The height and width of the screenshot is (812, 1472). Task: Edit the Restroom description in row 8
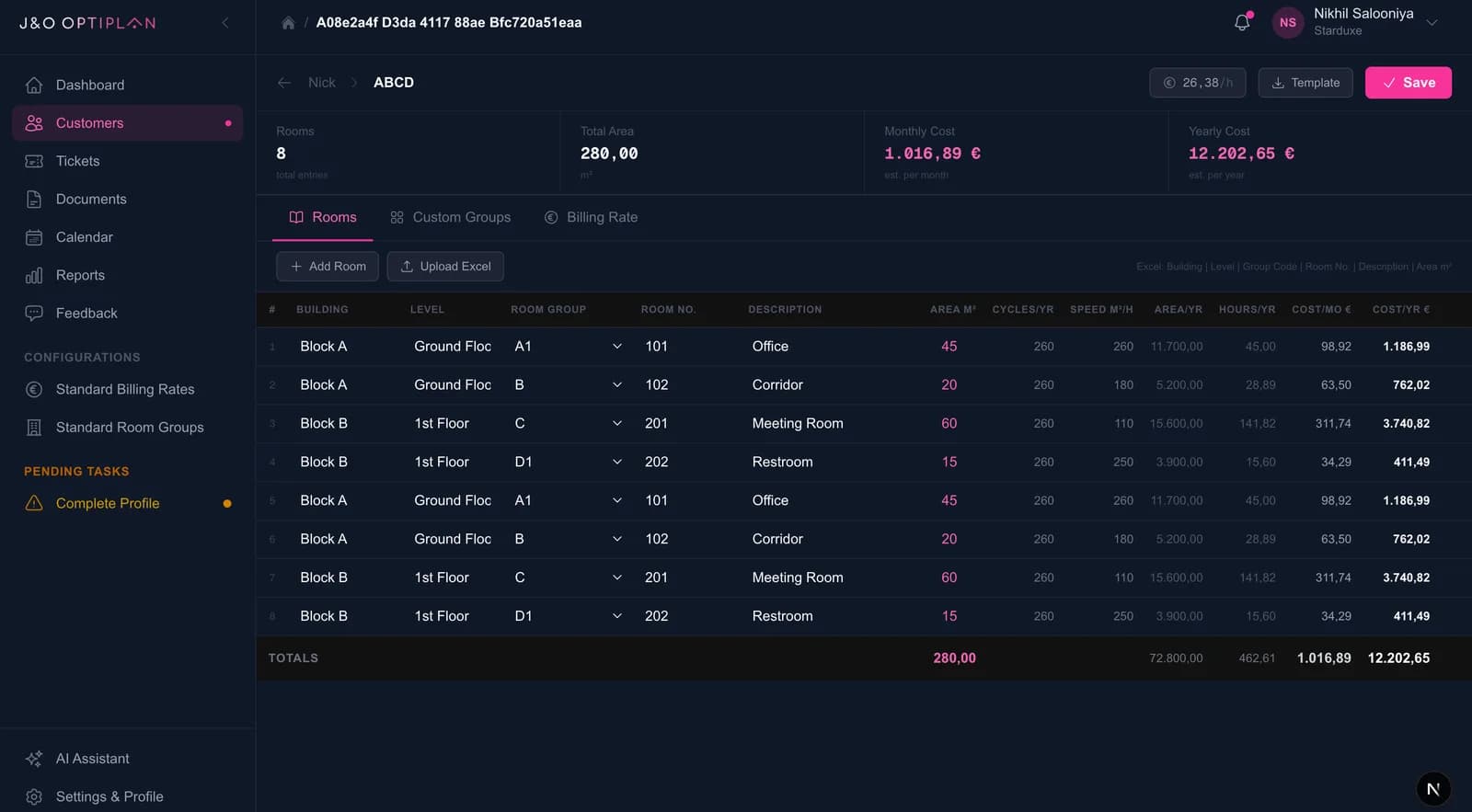[x=828, y=617]
